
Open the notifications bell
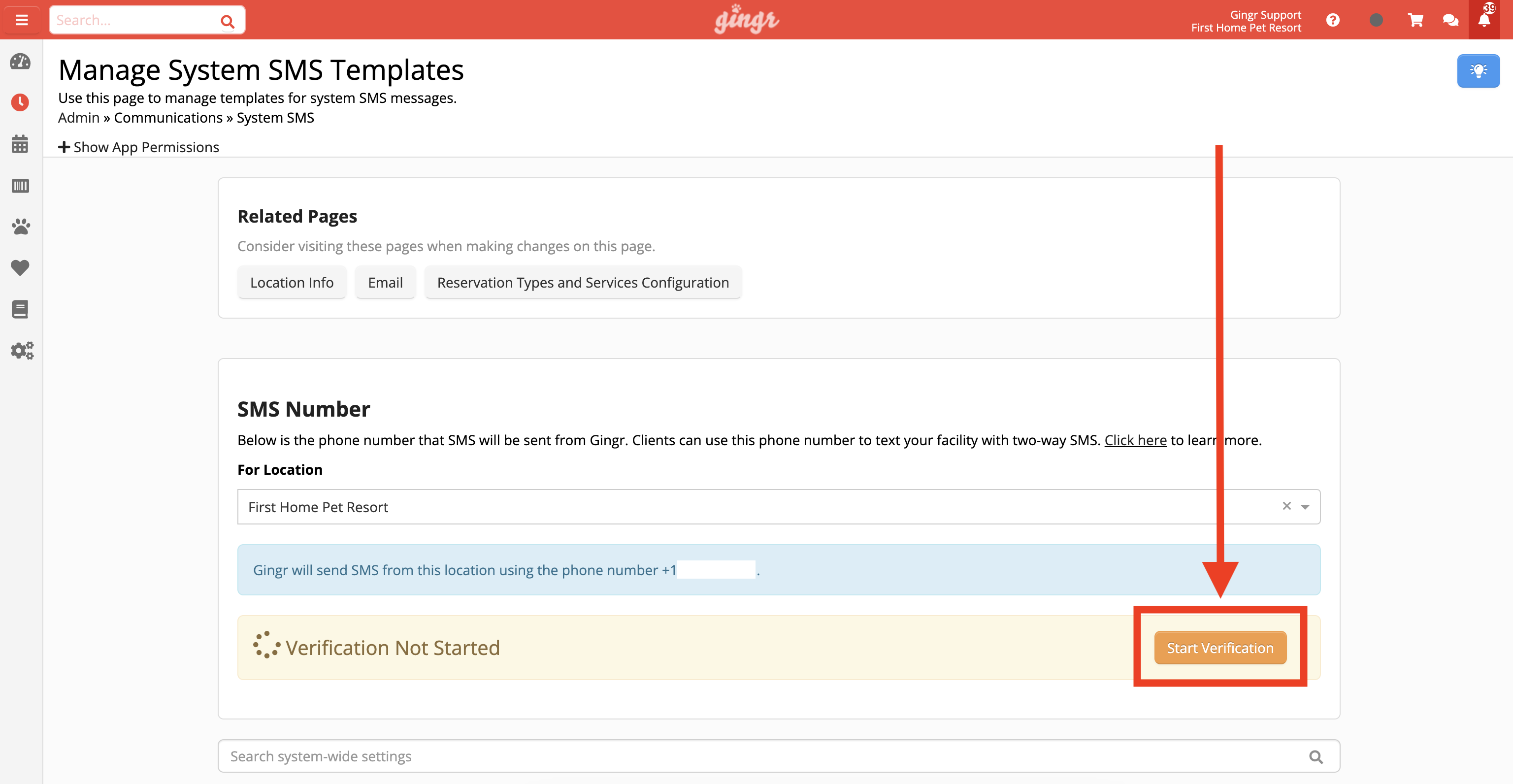click(x=1485, y=19)
